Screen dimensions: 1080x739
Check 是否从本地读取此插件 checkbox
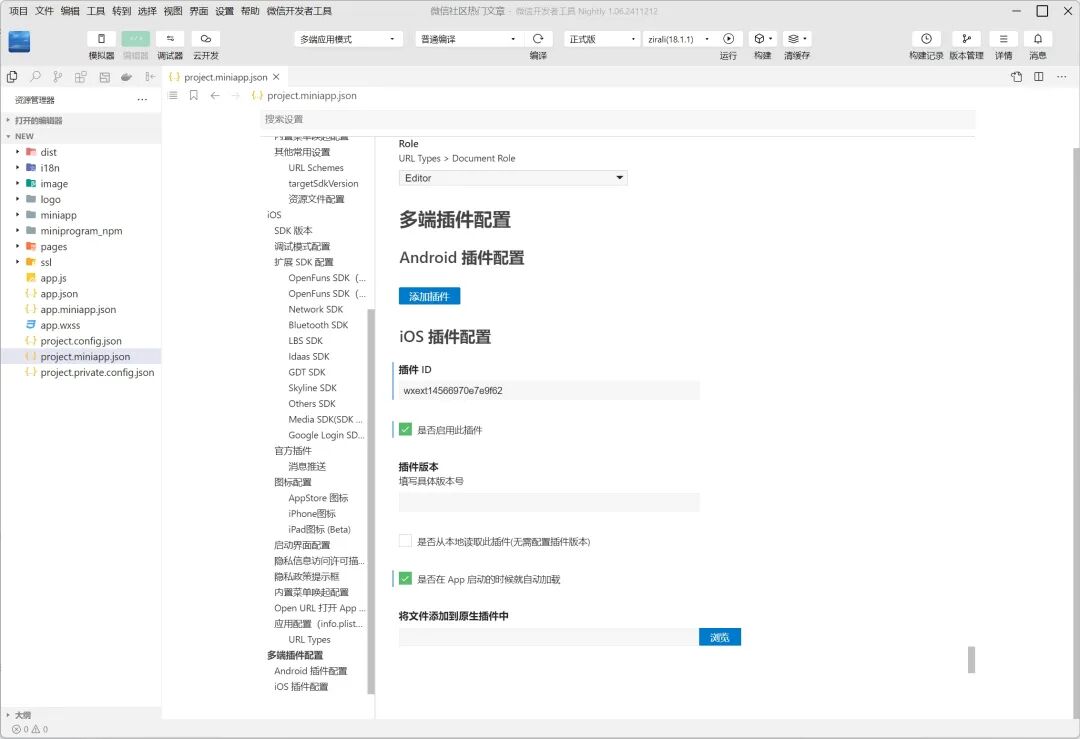tap(405, 541)
